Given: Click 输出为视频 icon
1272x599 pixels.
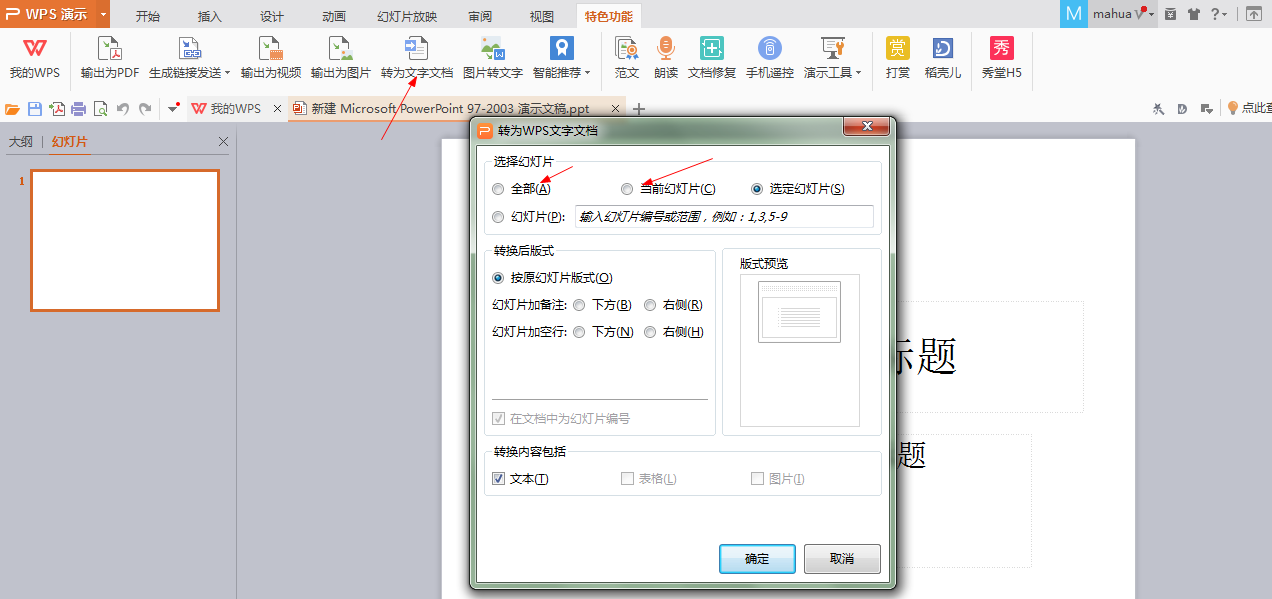Looking at the screenshot, I should click(x=271, y=48).
